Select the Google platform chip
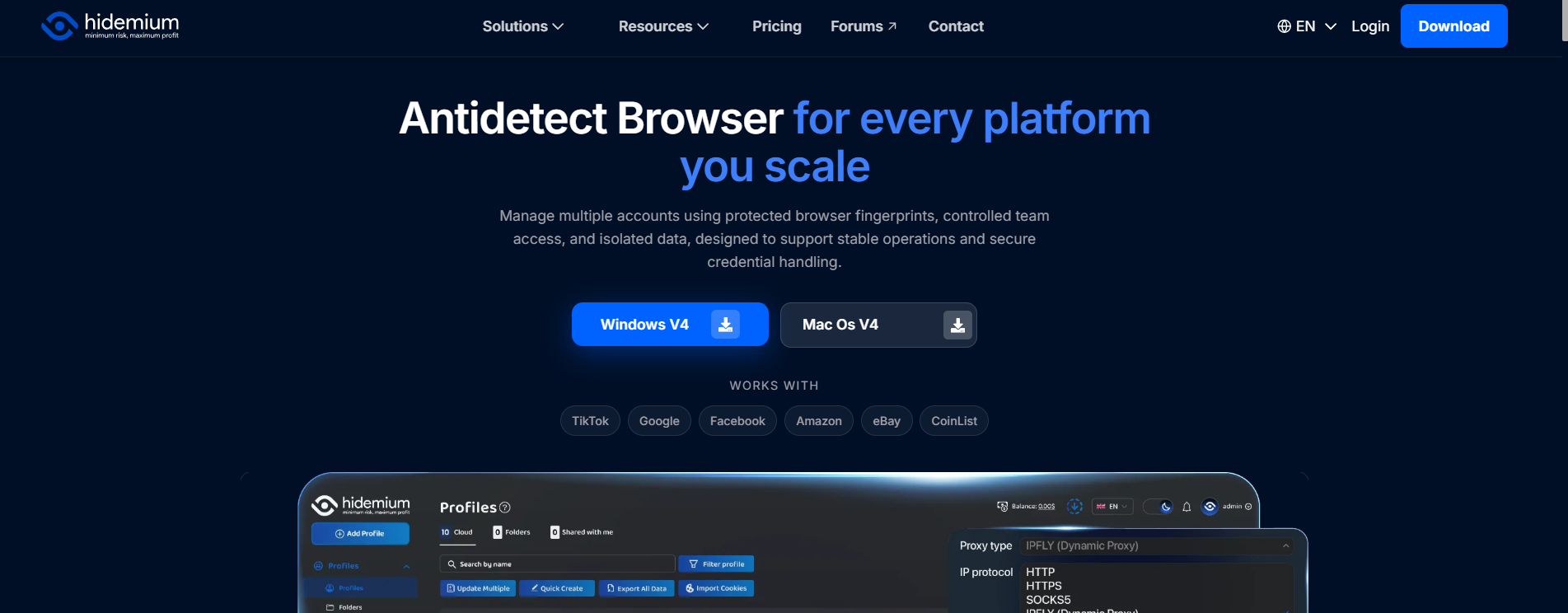 (659, 421)
